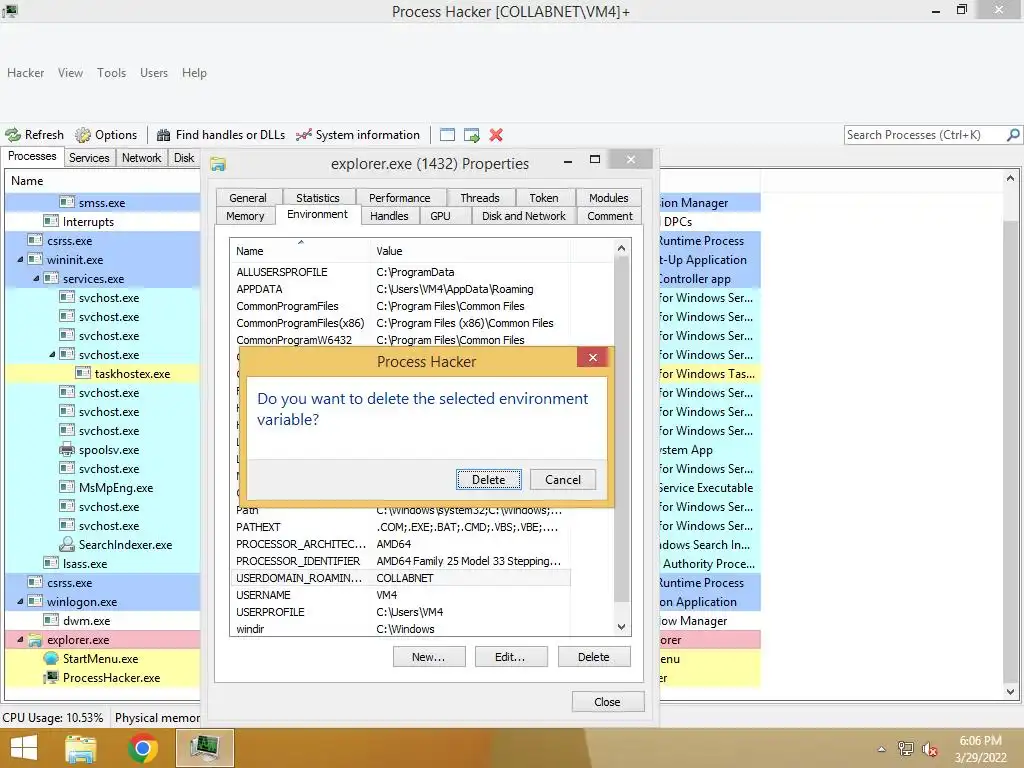
Task: Select the APPDATA variable row
Action: point(402,289)
